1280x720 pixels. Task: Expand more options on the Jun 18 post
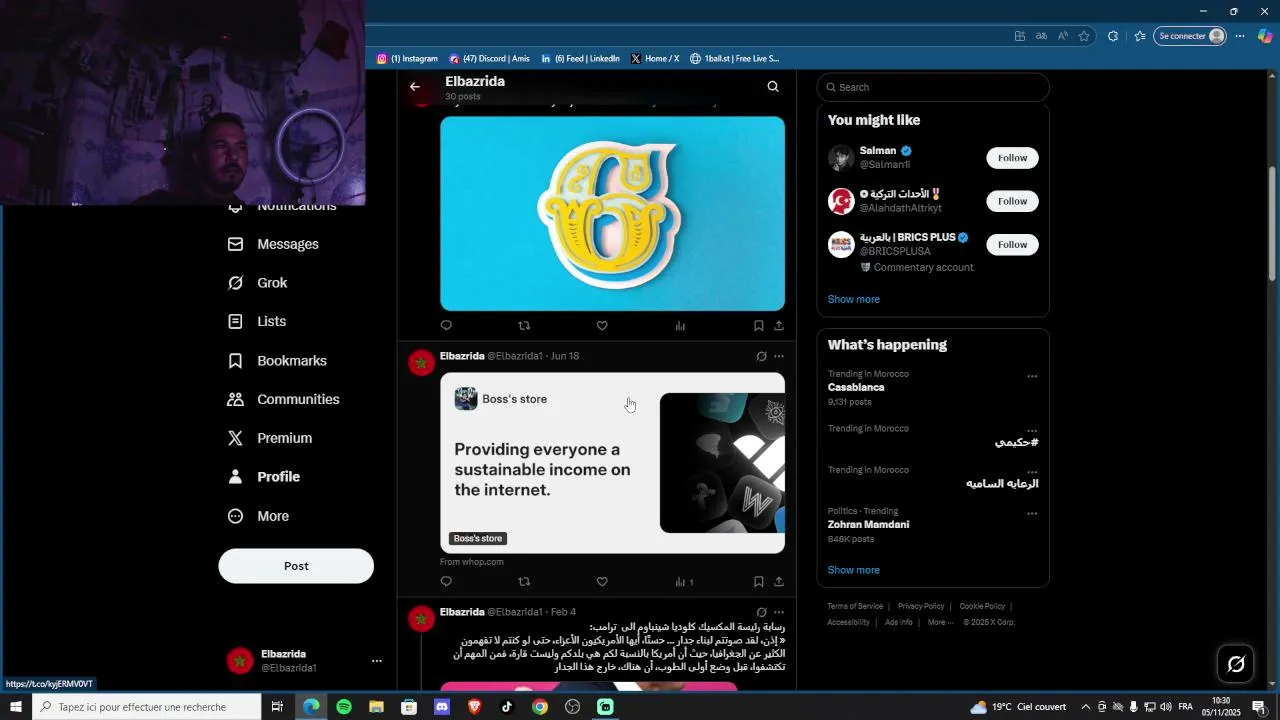tap(779, 356)
